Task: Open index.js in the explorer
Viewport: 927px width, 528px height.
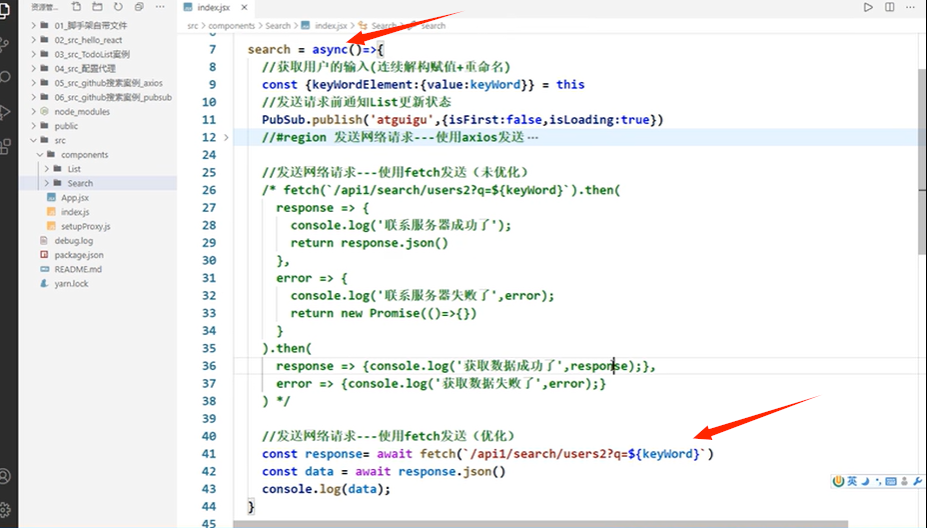Action: coord(74,212)
